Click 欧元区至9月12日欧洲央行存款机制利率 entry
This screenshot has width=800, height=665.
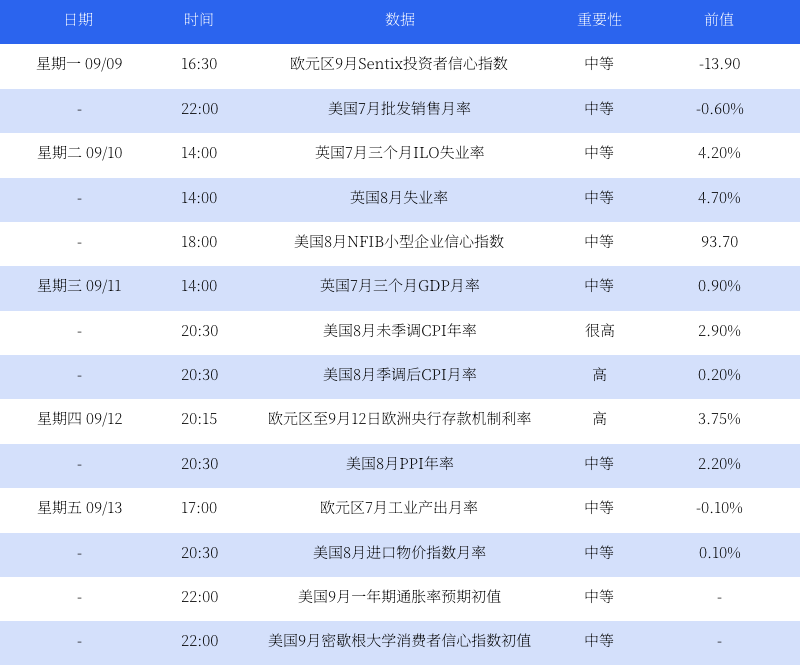coord(399,419)
